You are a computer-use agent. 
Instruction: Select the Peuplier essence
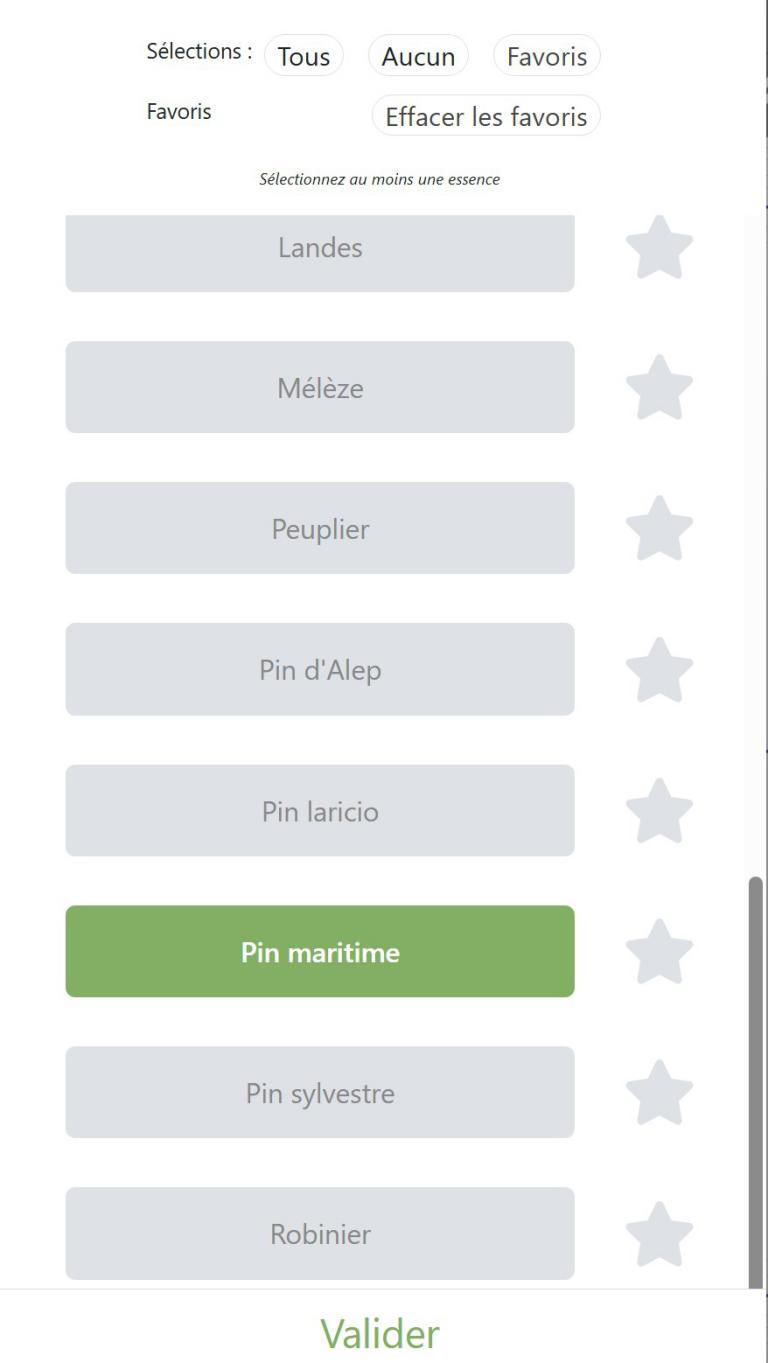(x=320, y=528)
